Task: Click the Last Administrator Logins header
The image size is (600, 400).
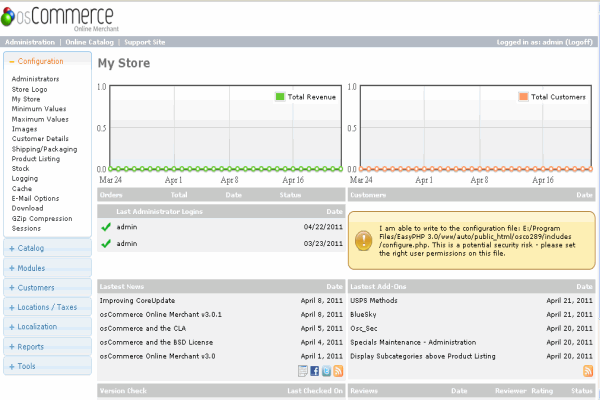Action: (221, 211)
